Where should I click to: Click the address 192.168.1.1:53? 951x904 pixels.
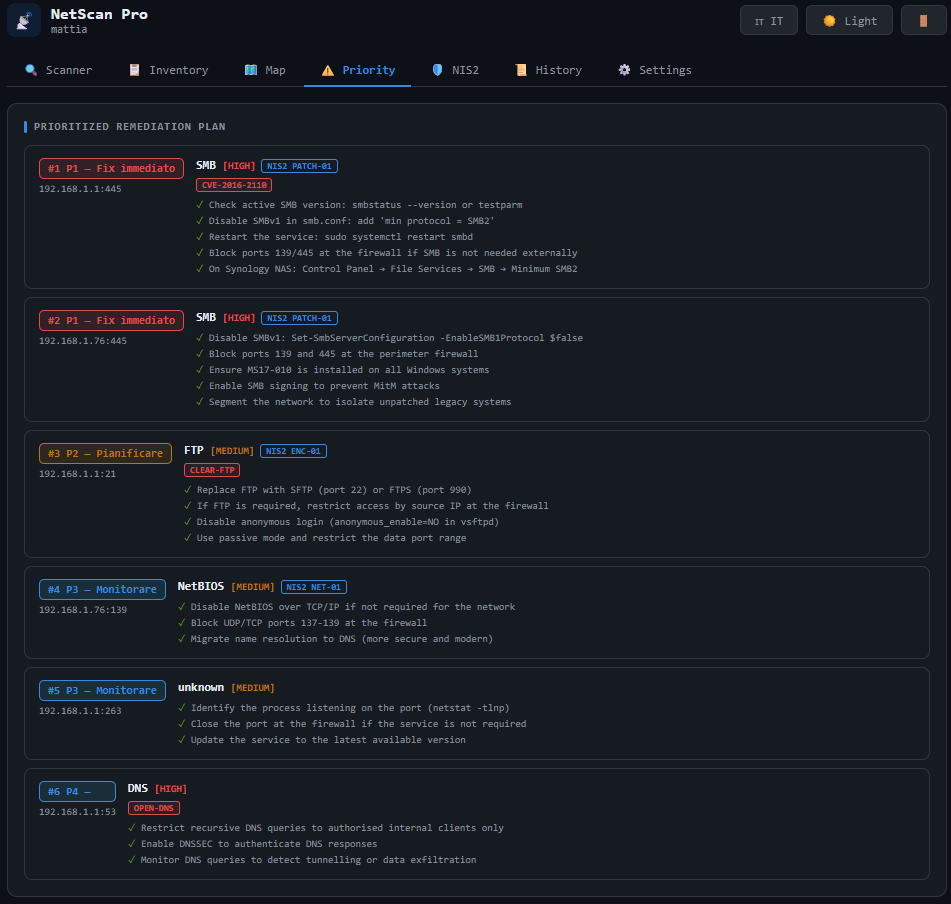(78, 812)
